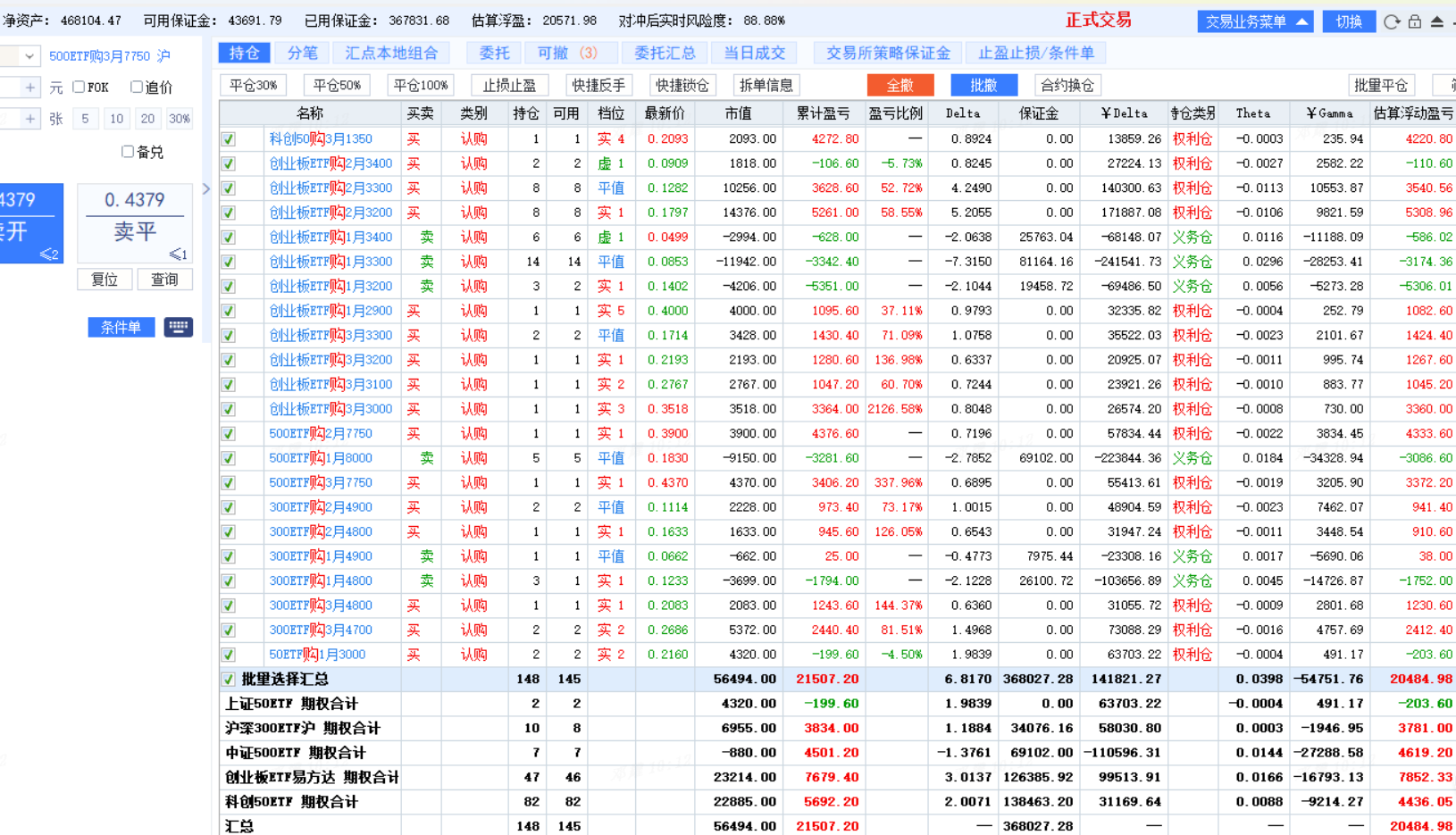This screenshot has width=1456, height=835.
Task: Click the eject triangle icon in top bar
Action: 1437,21
